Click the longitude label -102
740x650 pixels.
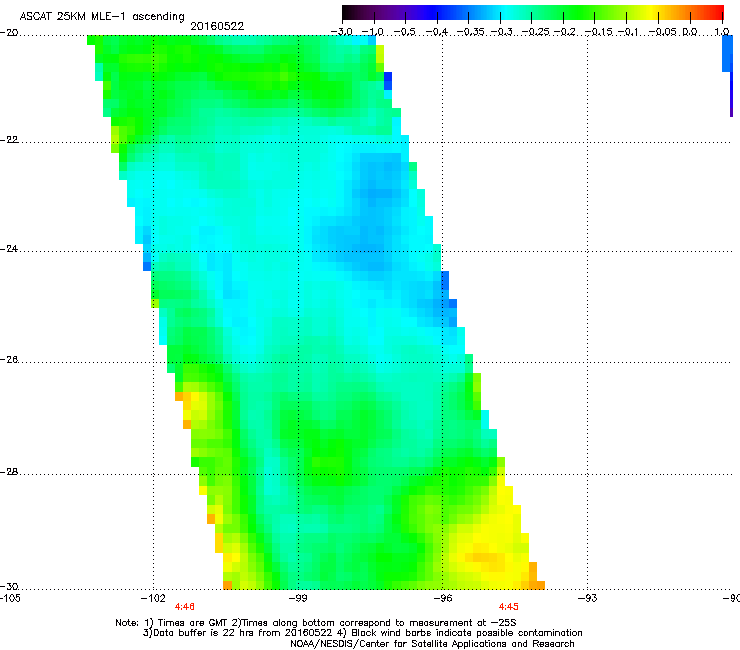click(153, 599)
